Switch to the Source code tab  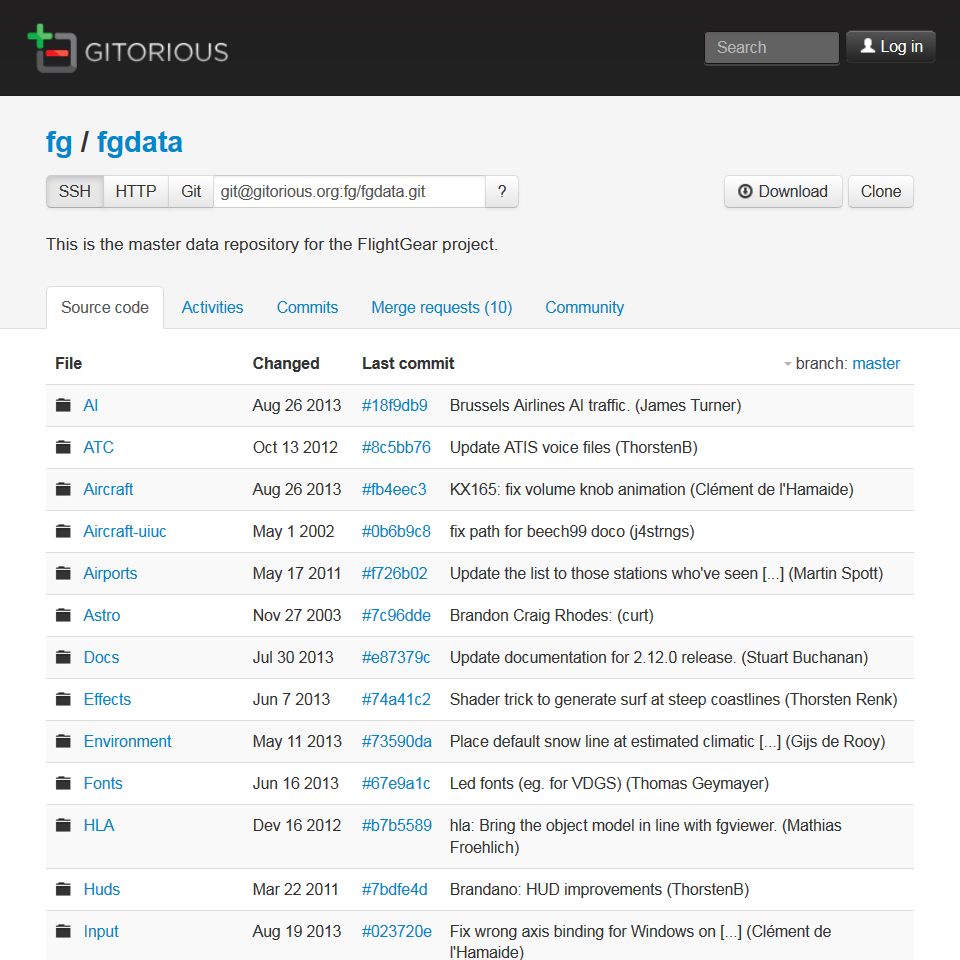(105, 307)
